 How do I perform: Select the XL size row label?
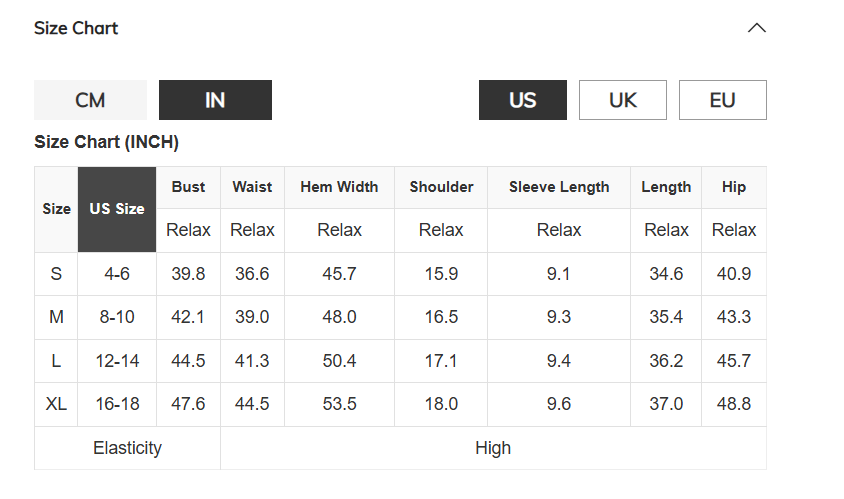coord(56,404)
